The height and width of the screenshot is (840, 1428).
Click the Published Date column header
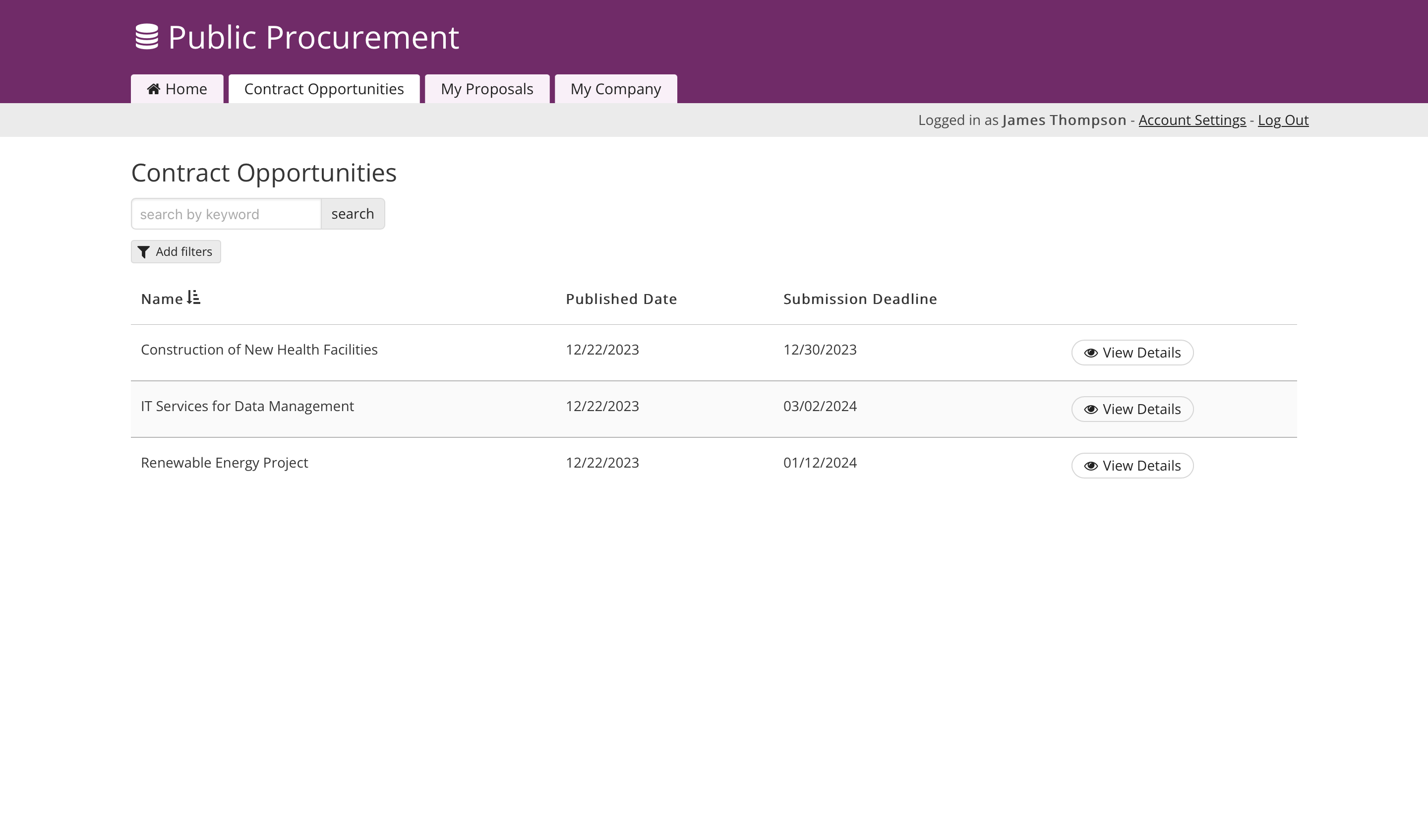pyautogui.click(x=621, y=300)
